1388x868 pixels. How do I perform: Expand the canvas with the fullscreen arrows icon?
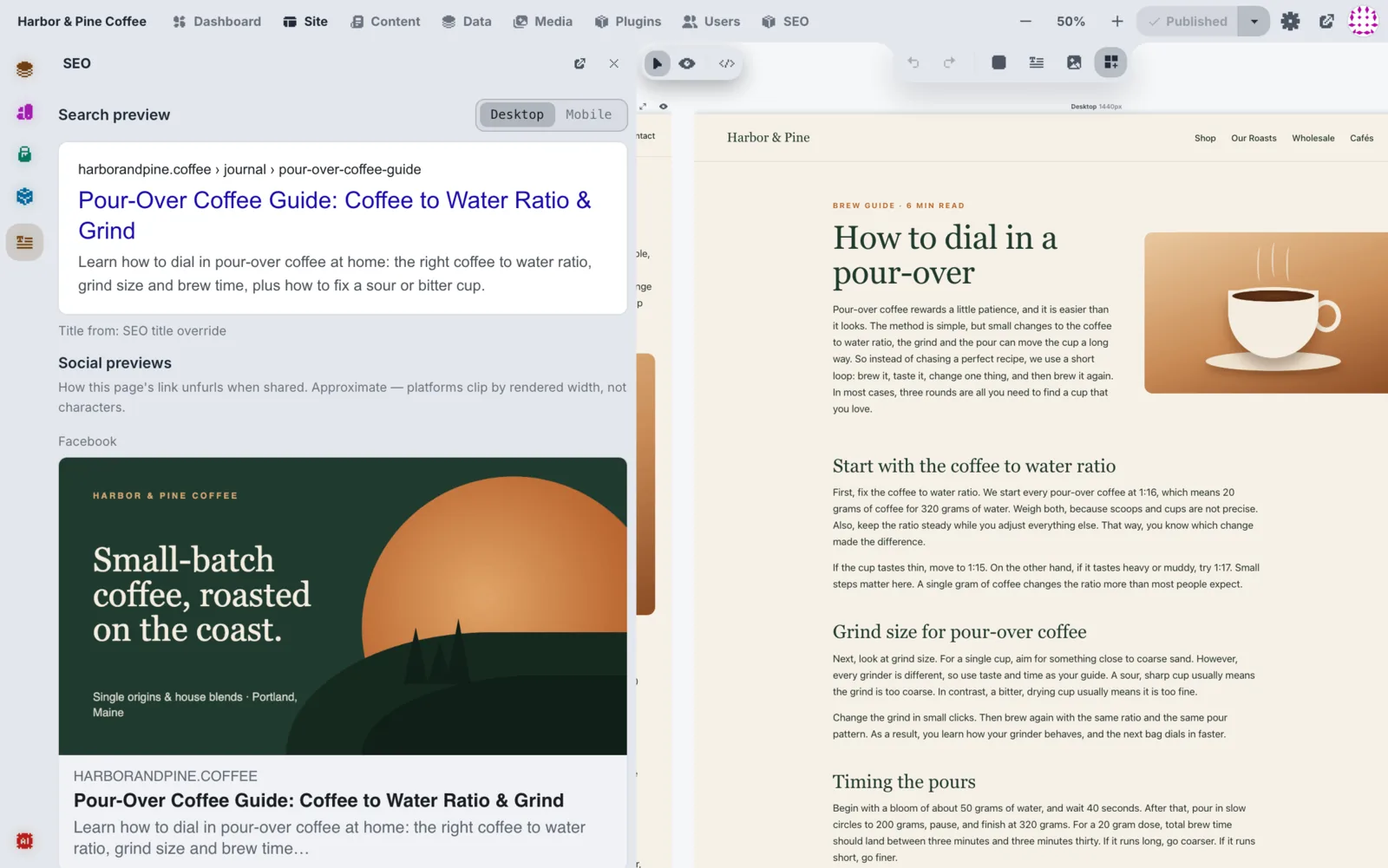point(643,107)
